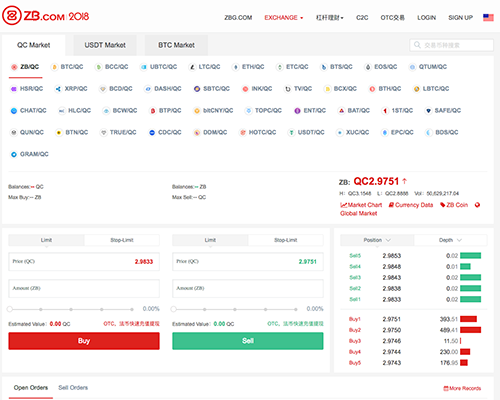Switch to the BTC Market tab
The height and width of the screenshot is (400, 500).
point(176,45)
